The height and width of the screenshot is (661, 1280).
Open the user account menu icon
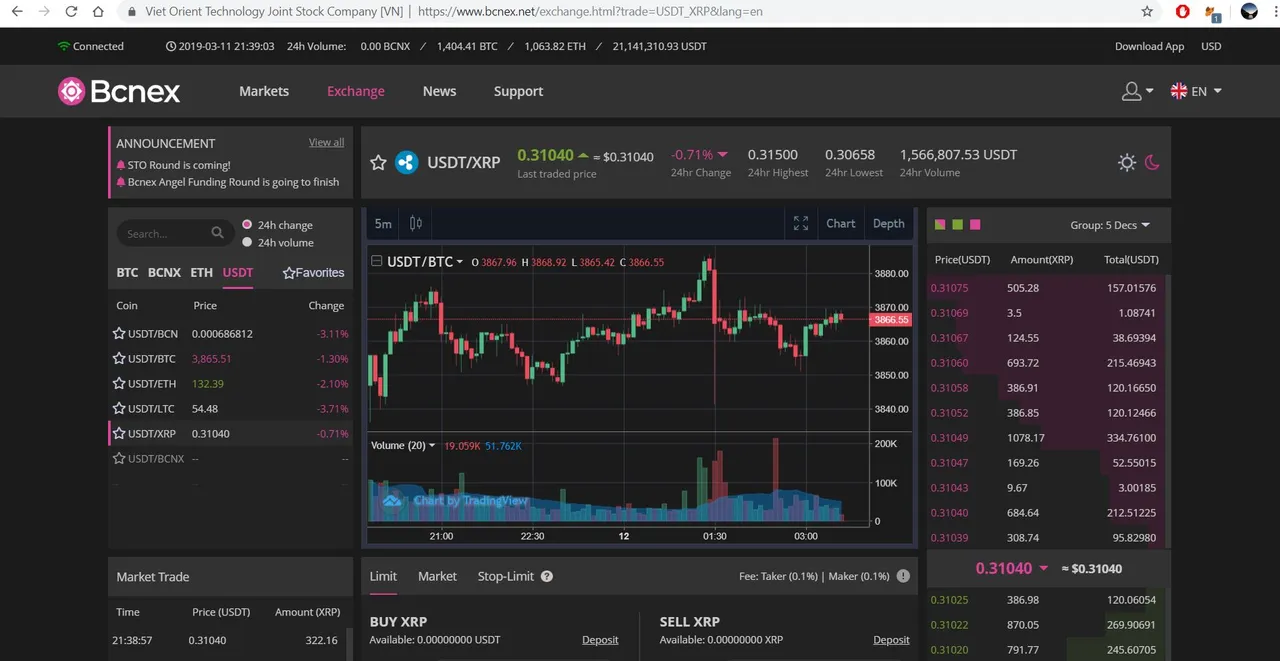click(1131, 91)
